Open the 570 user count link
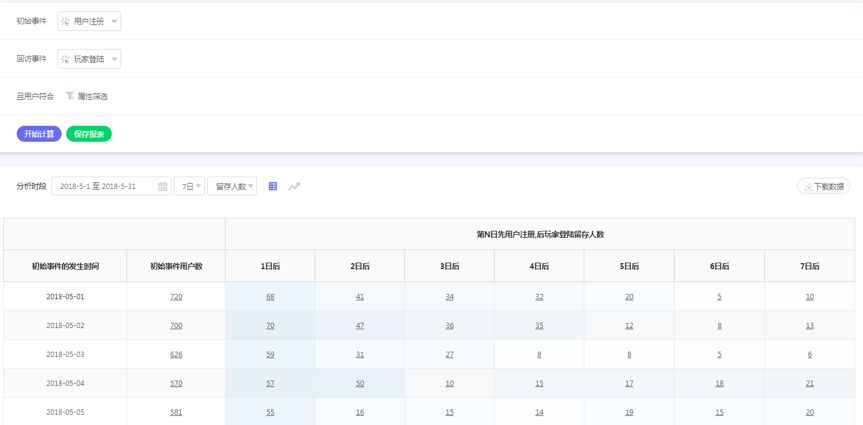The image size is (863, 425). 176,383
